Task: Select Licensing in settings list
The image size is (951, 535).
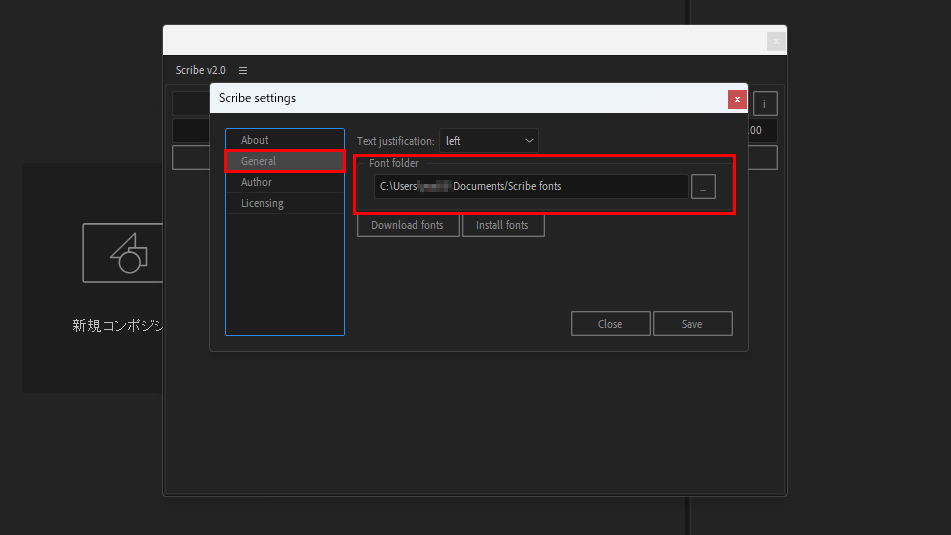Action: click(285, 203)
